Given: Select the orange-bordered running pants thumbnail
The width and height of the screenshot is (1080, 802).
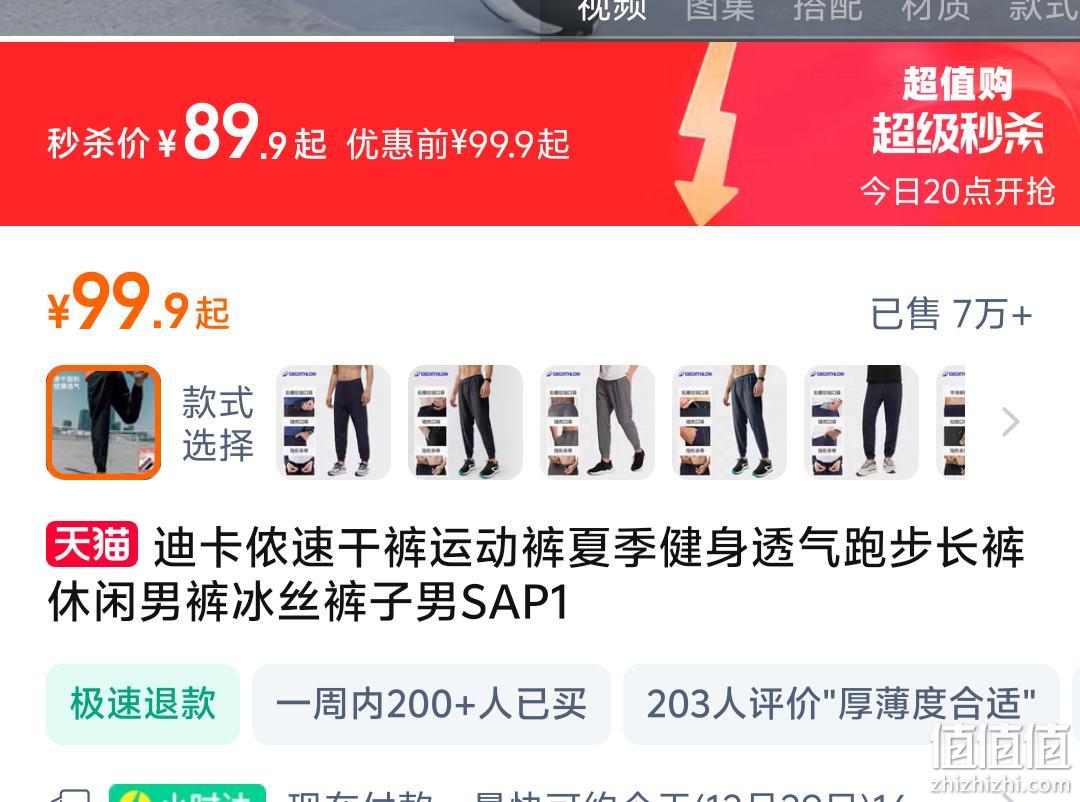Looking at the screenshot, I should point(103,422).
